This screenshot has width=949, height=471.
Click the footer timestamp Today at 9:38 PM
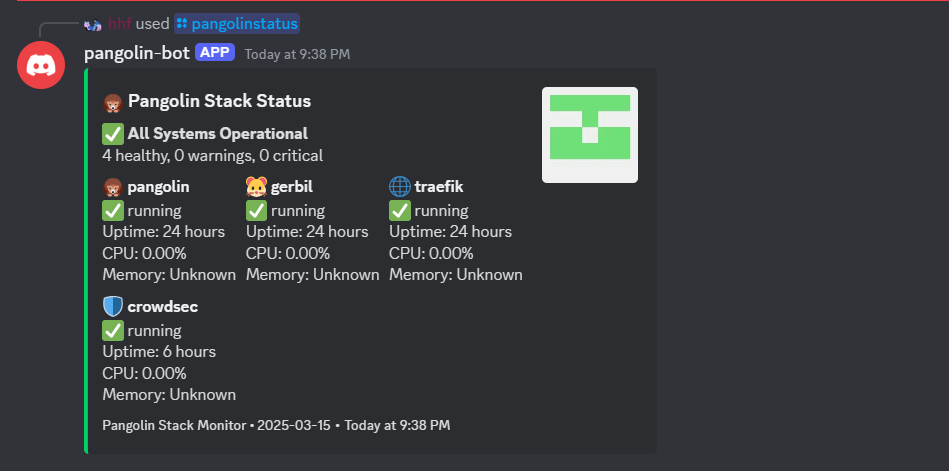(x=398, y=425)
